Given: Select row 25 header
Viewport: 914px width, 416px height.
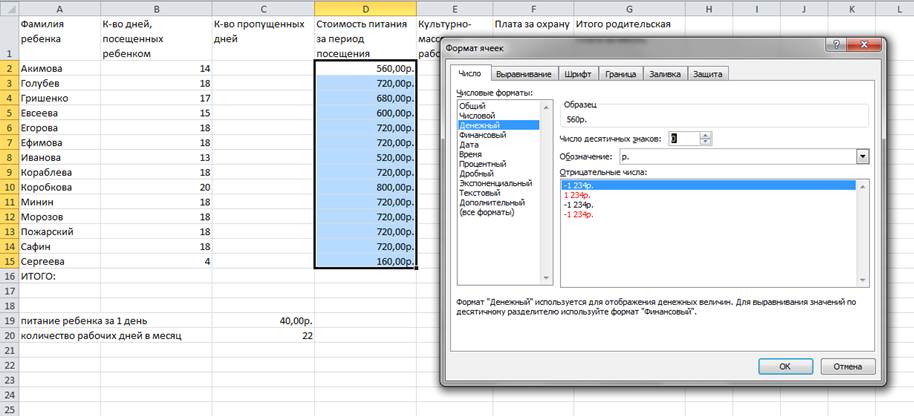Looking at the screenshot, I should [9, 409].
